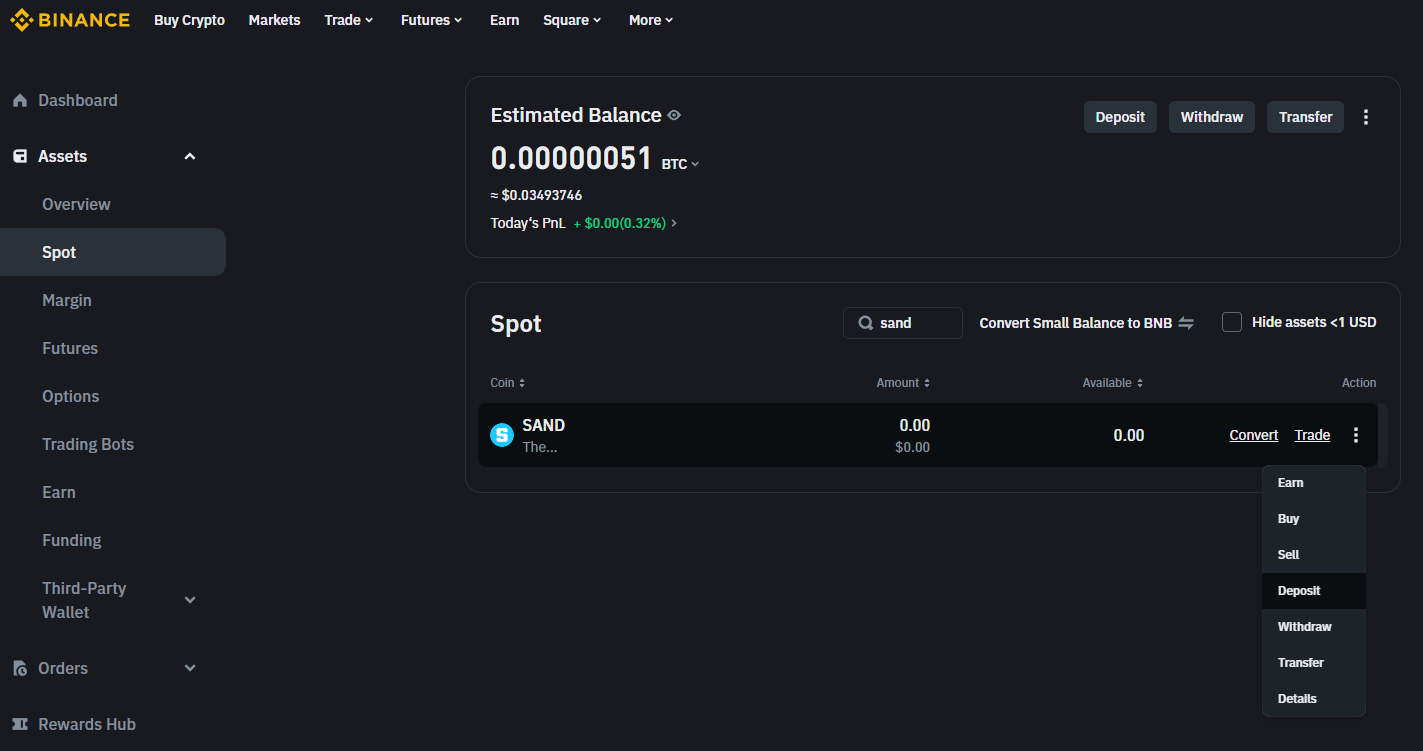This screenshot has width=1423, height=751.
Task: Click the Rewards Hub ticket icon
Action: 19,725
